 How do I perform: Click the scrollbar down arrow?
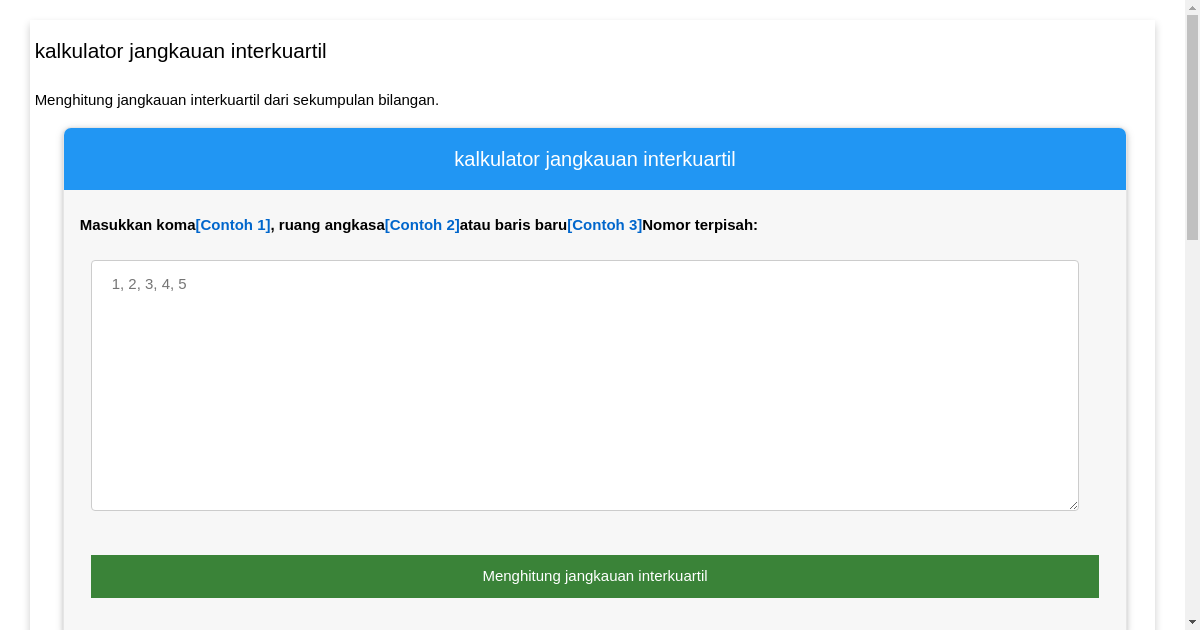(x=1192, y=623)
